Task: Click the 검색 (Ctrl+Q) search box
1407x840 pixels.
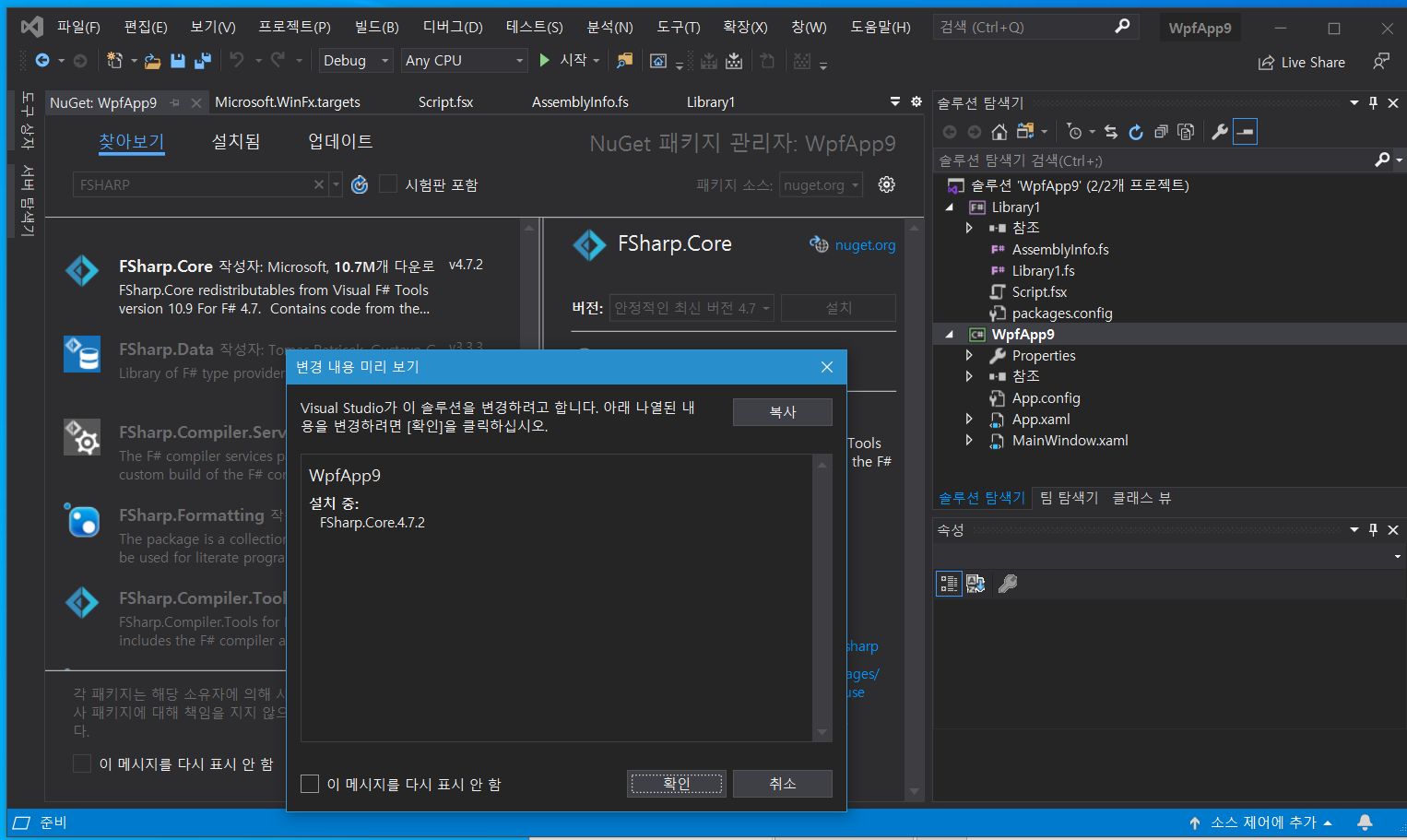Action: pos(1035,27)
